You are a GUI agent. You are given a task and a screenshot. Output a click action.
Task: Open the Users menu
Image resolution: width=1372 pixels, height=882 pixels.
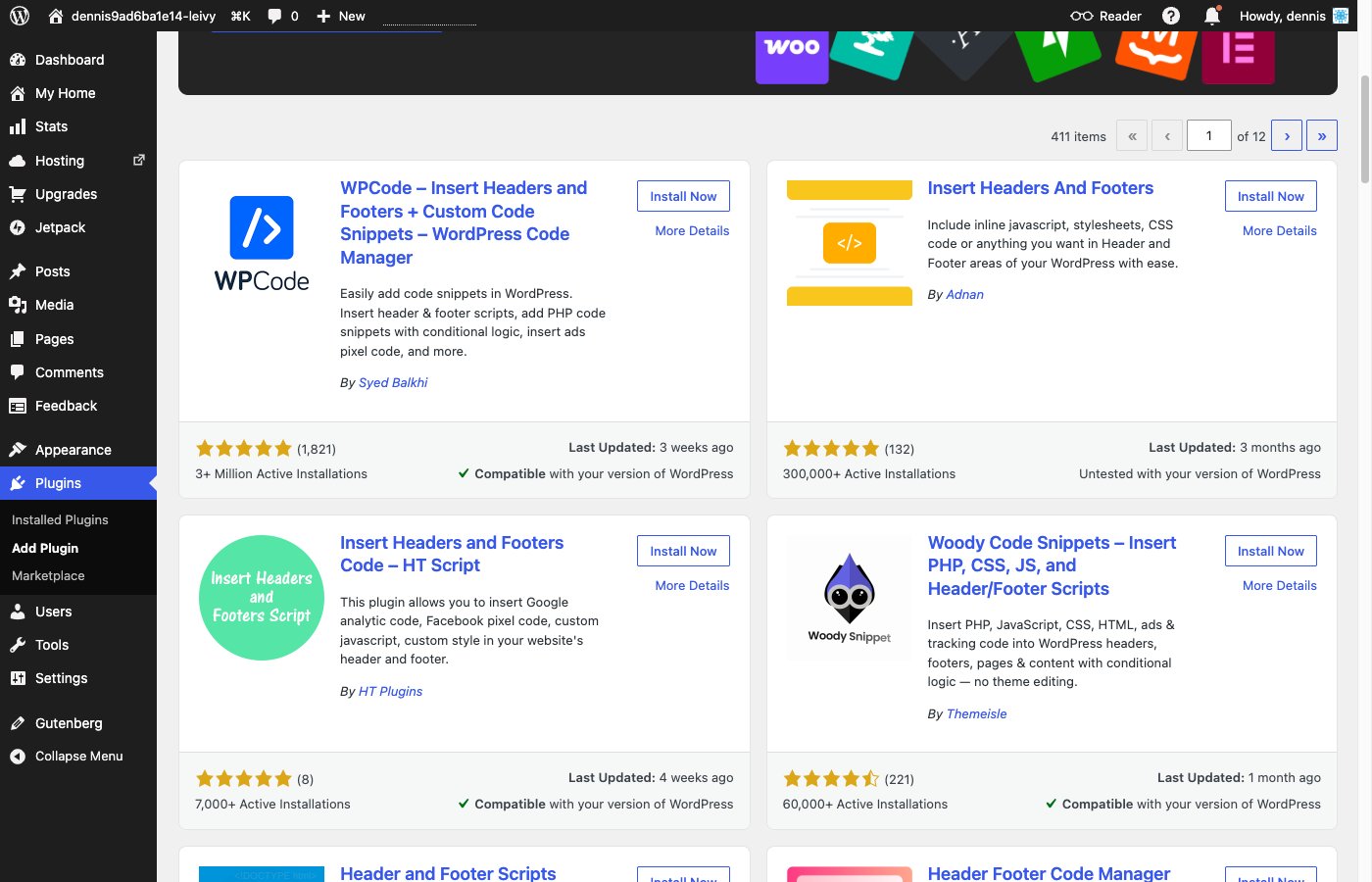point(78,612)
